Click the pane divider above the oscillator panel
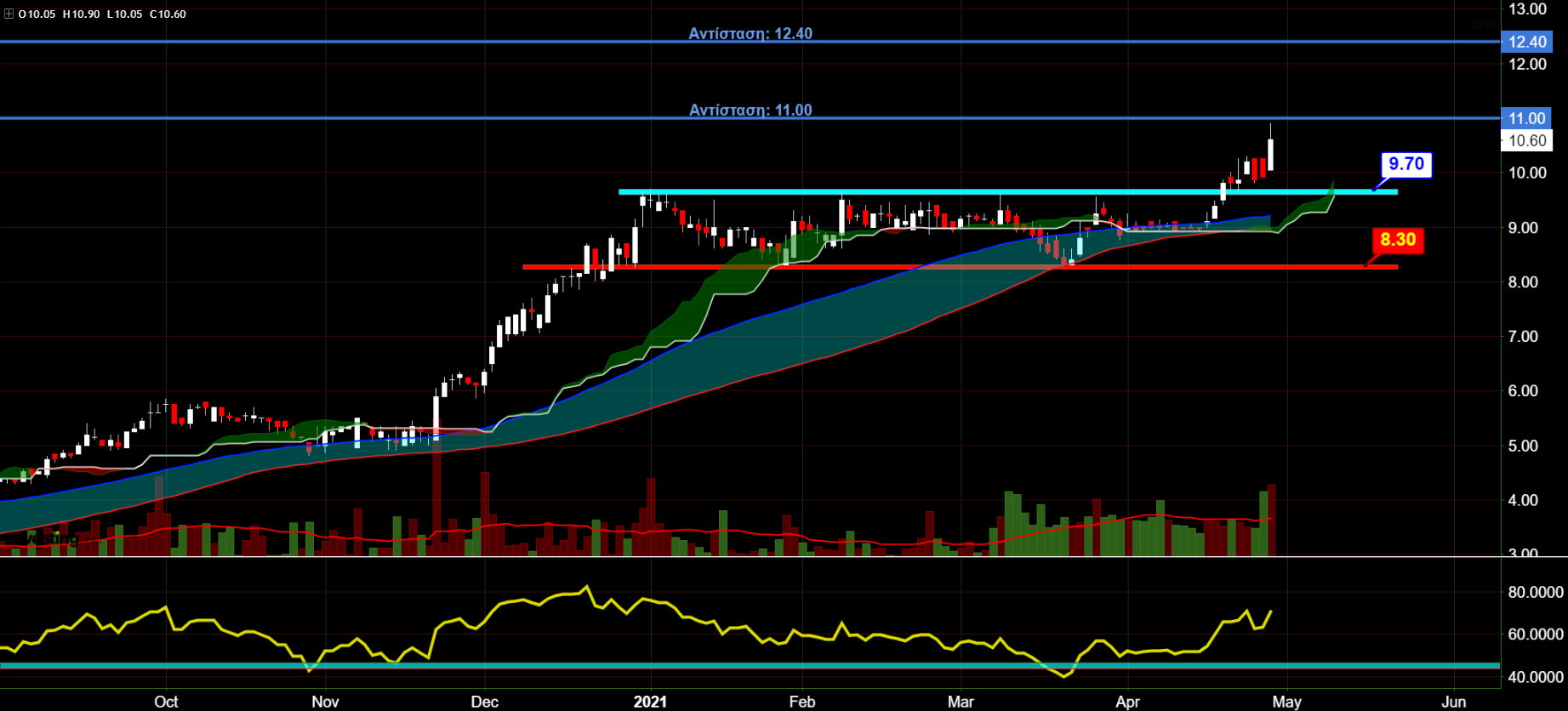Viewport: 1568px width, 711px height. pyautogui.click(x=766, y=557)
